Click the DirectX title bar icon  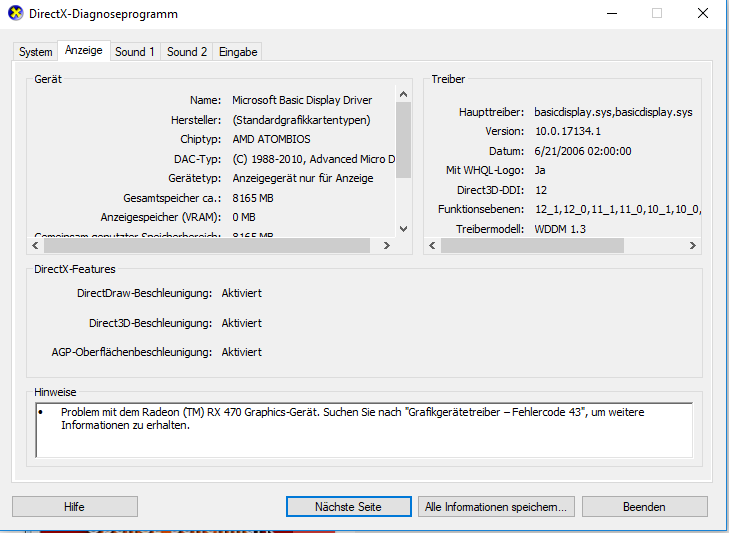pos(15,13)
